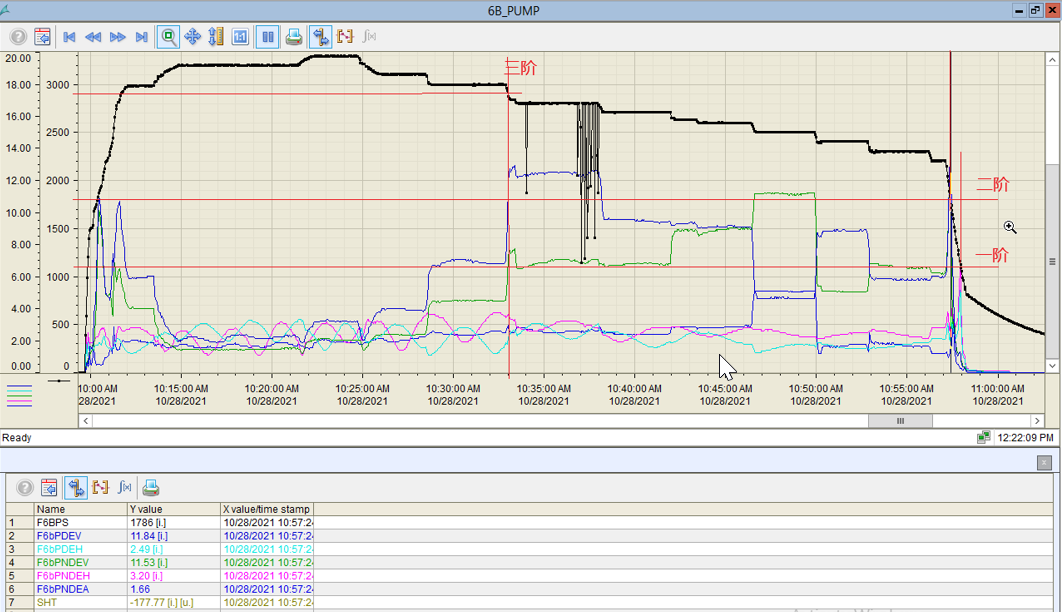Image resolution: width=1063 pixels, height=612 pixels.
Task: Jump to last data record
Action: 141,37
